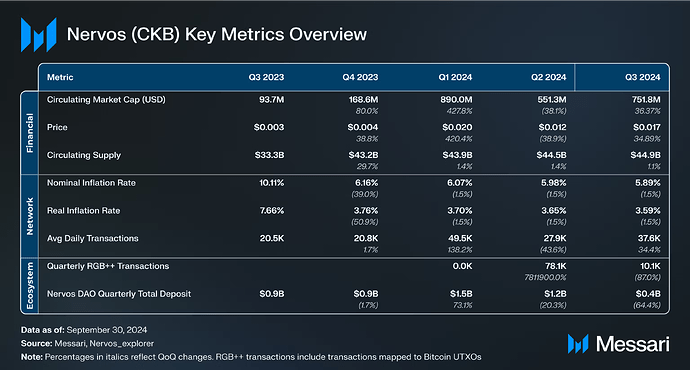Screen dimensions: 690x370
Task: Click the $0.003 price value
Action: click(269, 128)
